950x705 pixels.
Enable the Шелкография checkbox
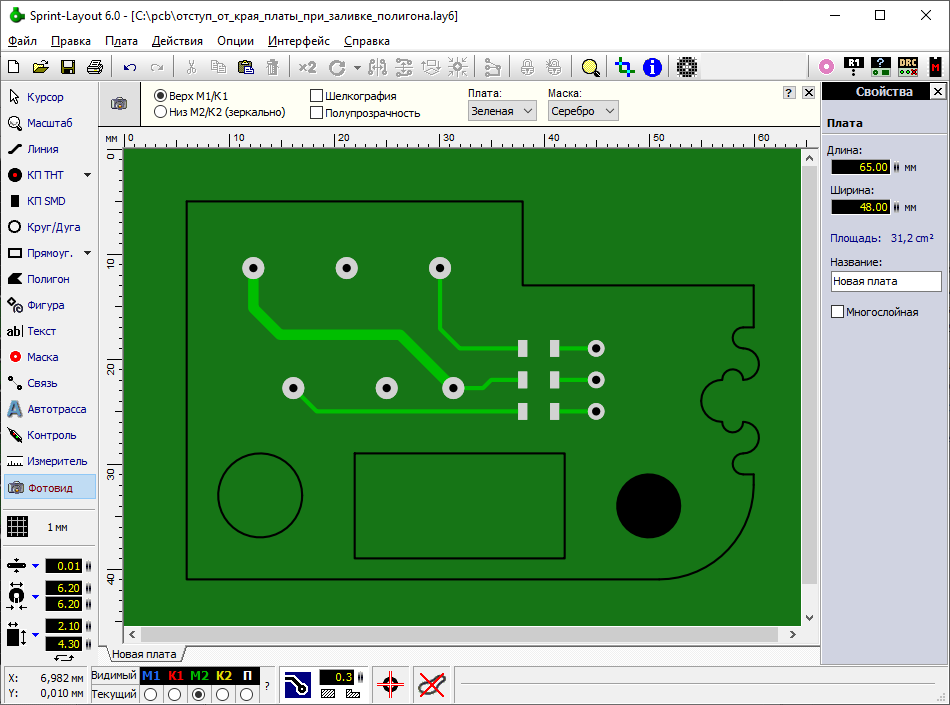[317, 96]
